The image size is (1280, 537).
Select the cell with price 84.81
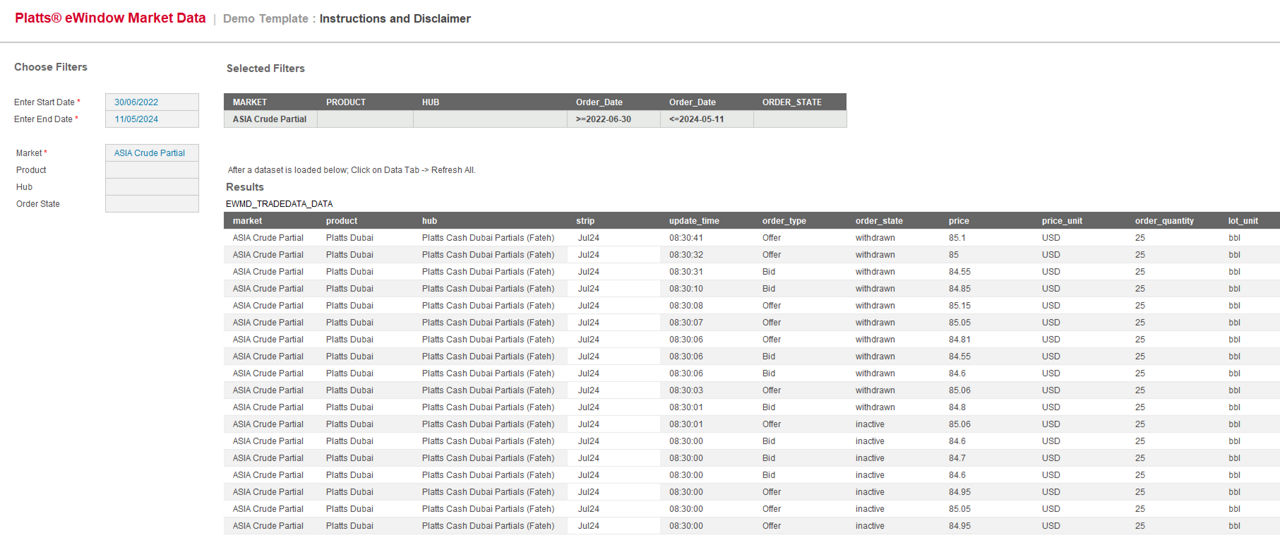960,339
